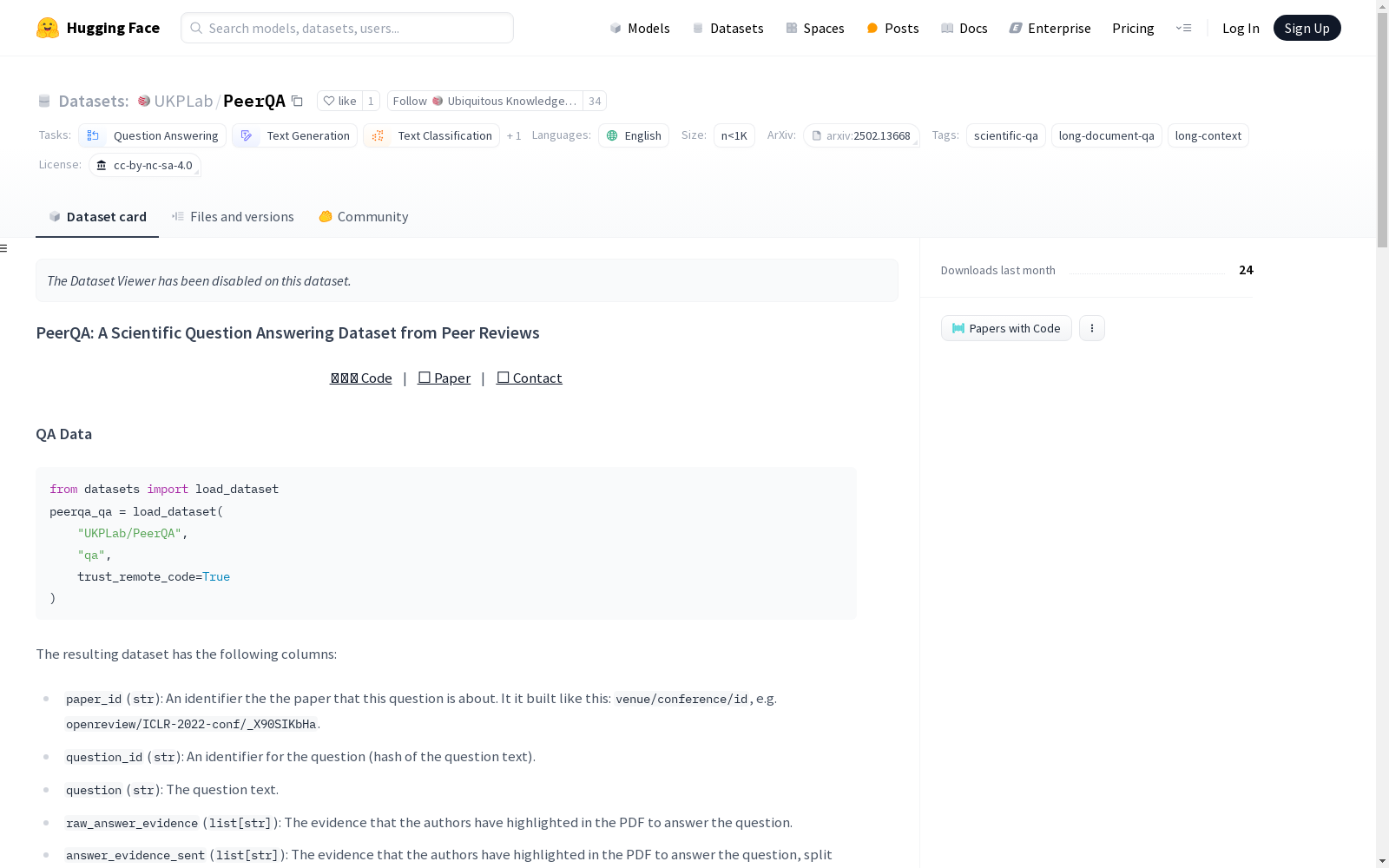Expand the more-options navigation menu icon
This screenshot has height=868, width=1389.
click(1183, 28)
